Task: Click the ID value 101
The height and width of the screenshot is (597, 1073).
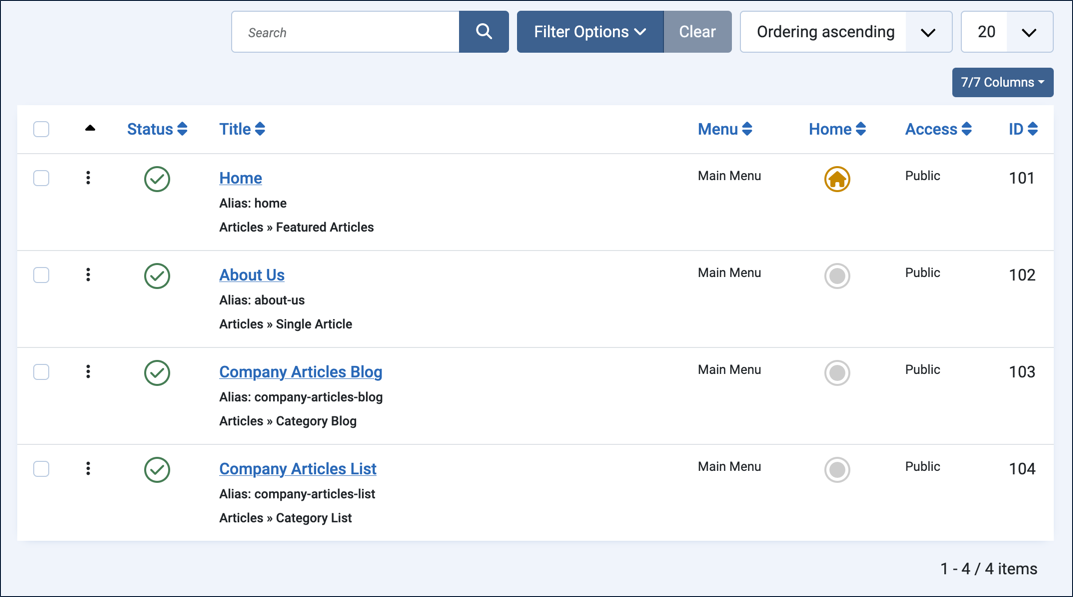Action: (x=1022, y=178)
